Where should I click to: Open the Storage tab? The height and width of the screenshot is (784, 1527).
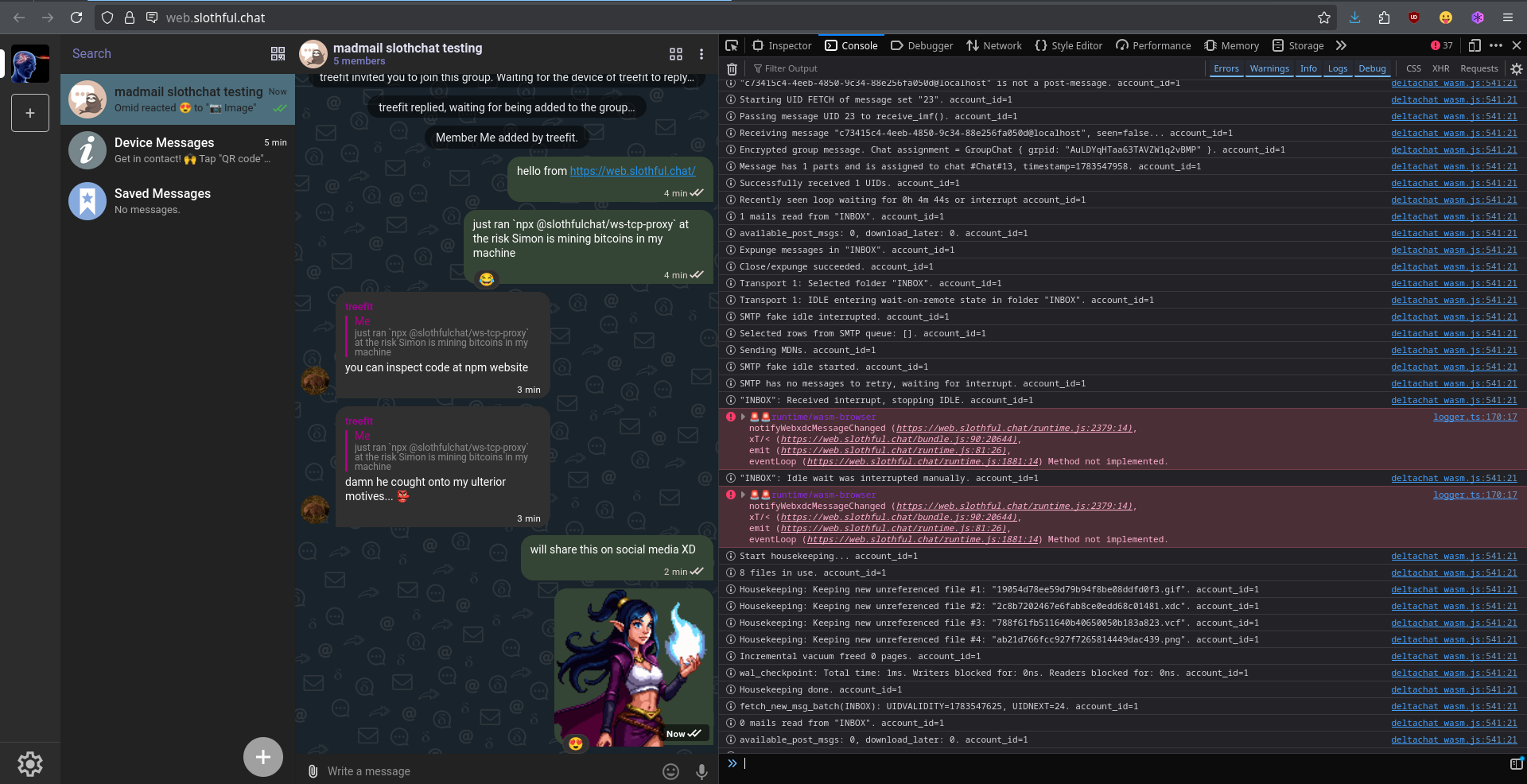(x=1298, y=45)
